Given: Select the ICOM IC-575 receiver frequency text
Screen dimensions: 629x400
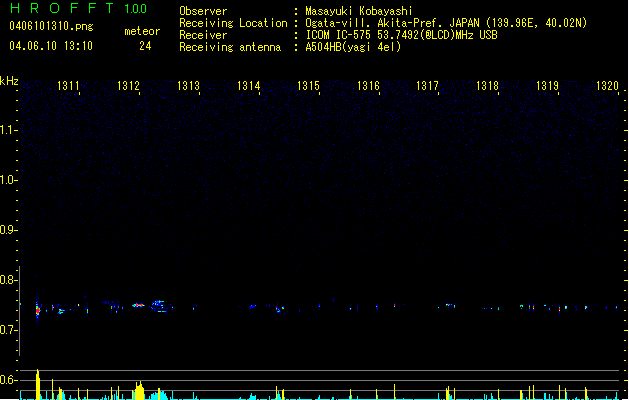Looking at the screenshot, I should (x=401, y=35).
